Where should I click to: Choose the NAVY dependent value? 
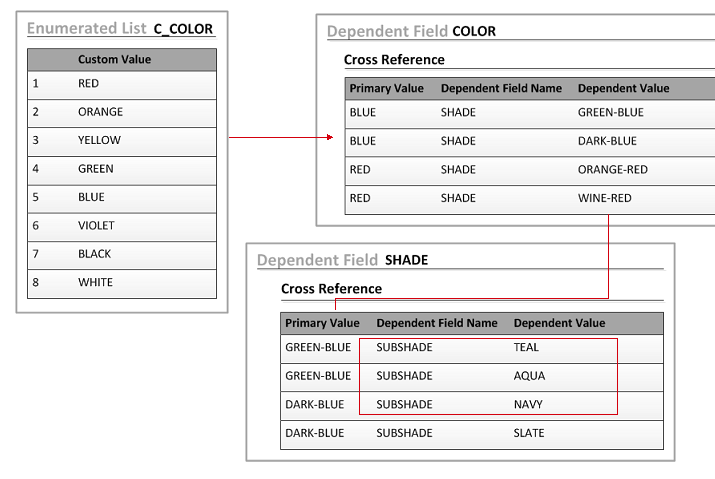529,404
